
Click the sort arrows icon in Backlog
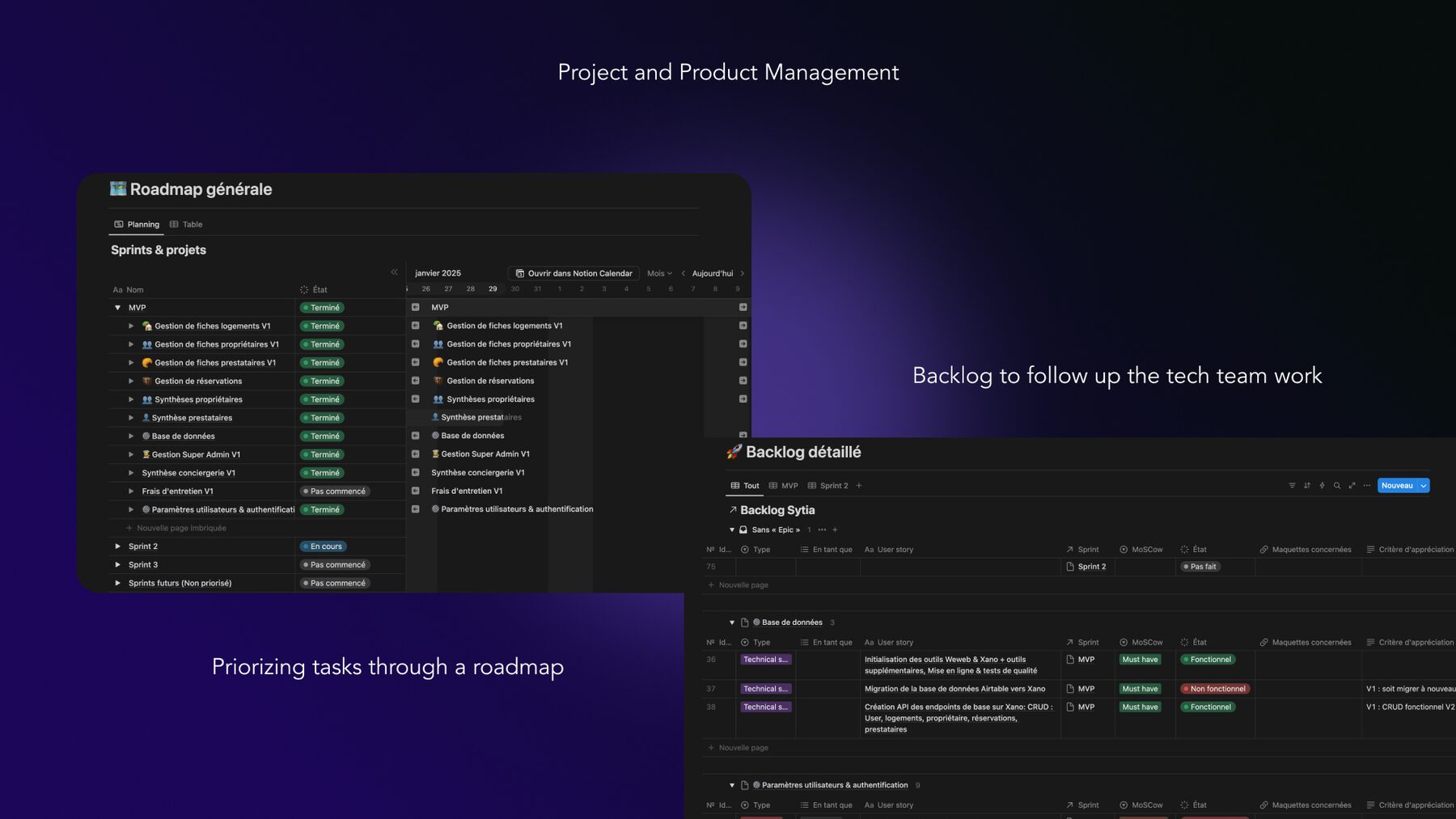(x=1307, y=486)
